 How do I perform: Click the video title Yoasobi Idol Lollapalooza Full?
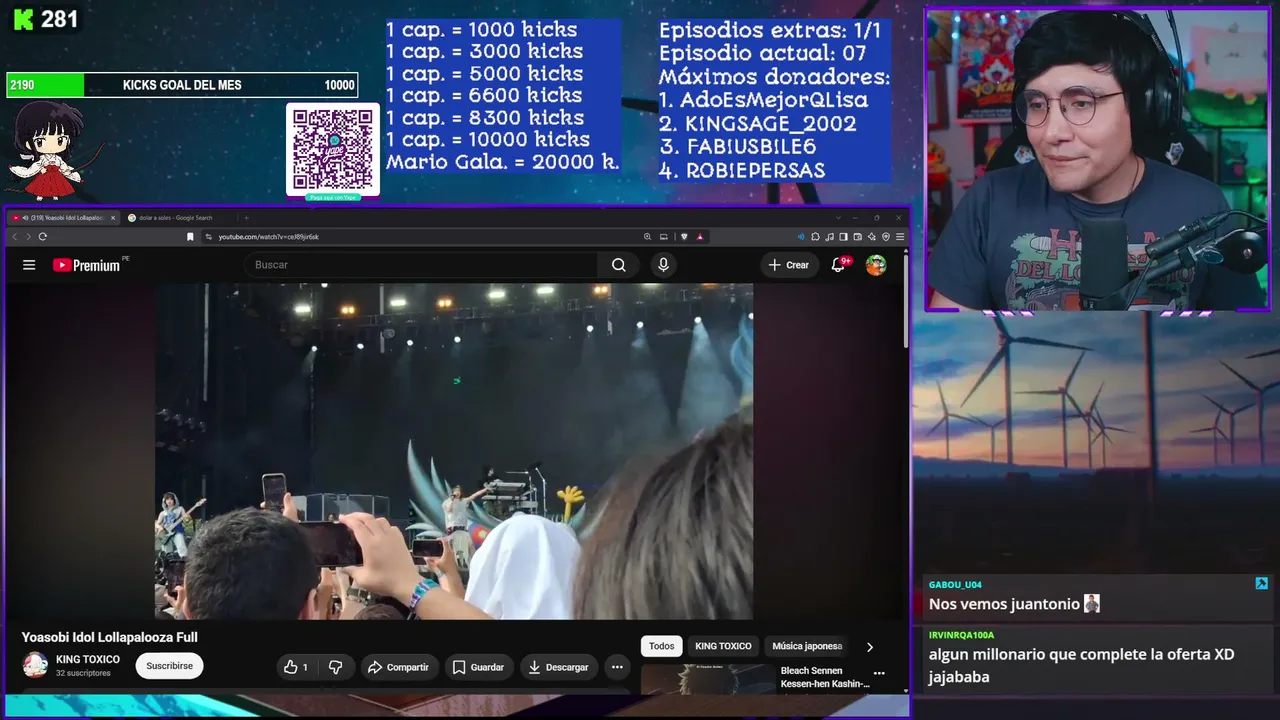(x=110, y=637)
